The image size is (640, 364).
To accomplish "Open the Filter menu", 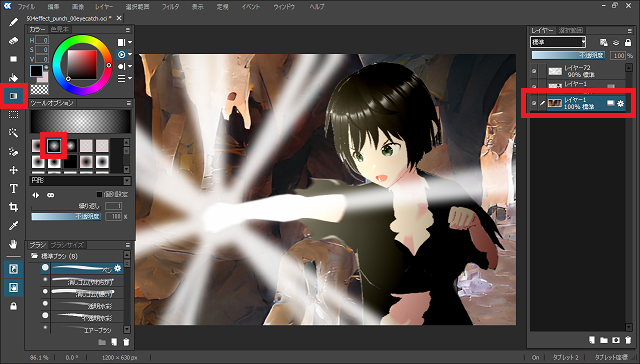I will (x=170, y=7).
